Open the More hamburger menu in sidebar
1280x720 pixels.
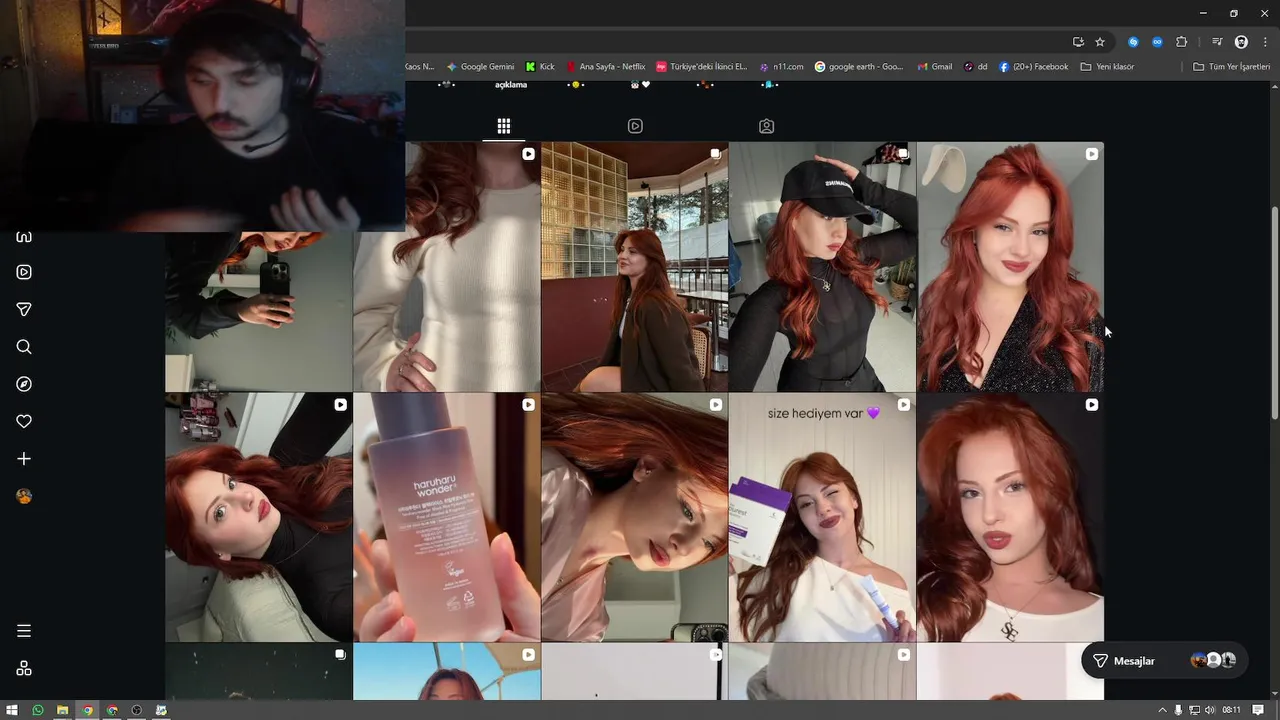[24, 631]
